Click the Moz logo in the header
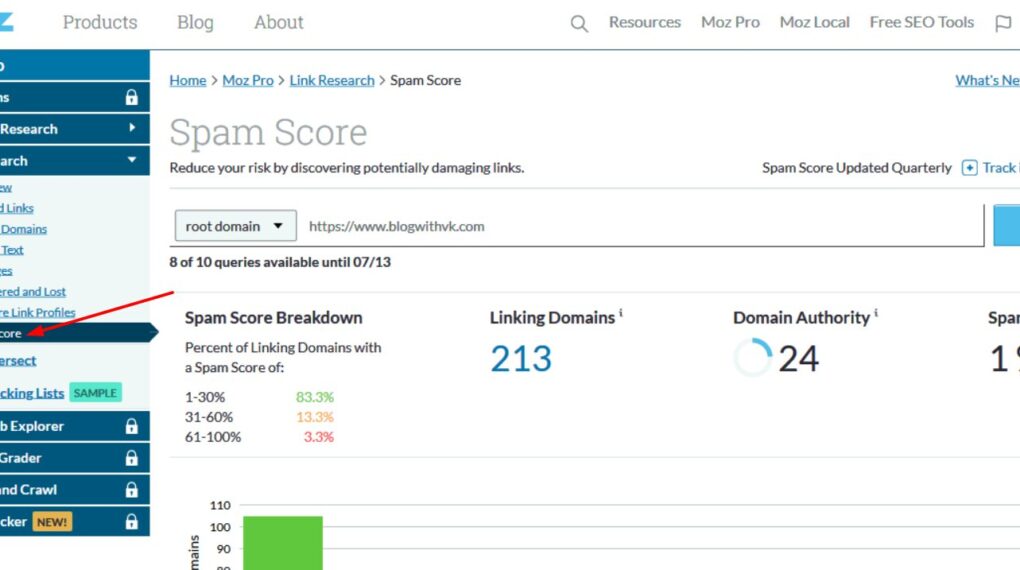Screen dimensions: 1020x570 pyautogui.click(x=7, y=21)
